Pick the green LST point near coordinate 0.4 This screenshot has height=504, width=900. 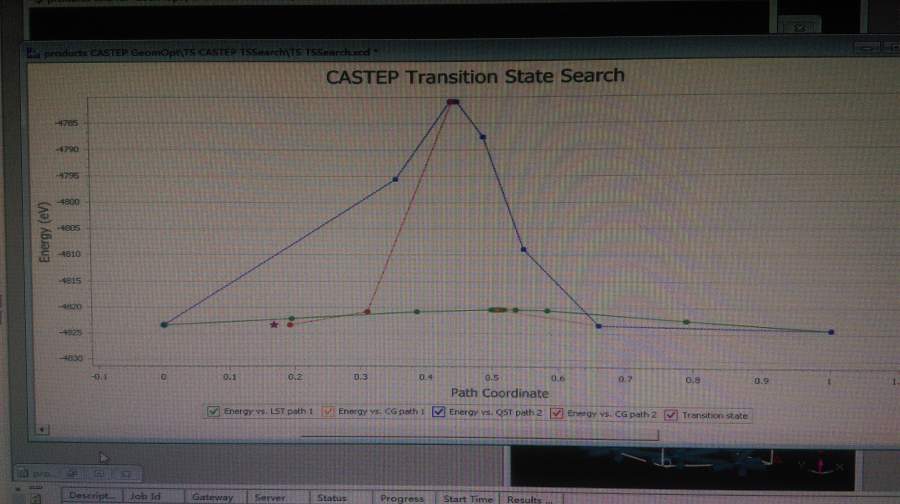point(417,312)
